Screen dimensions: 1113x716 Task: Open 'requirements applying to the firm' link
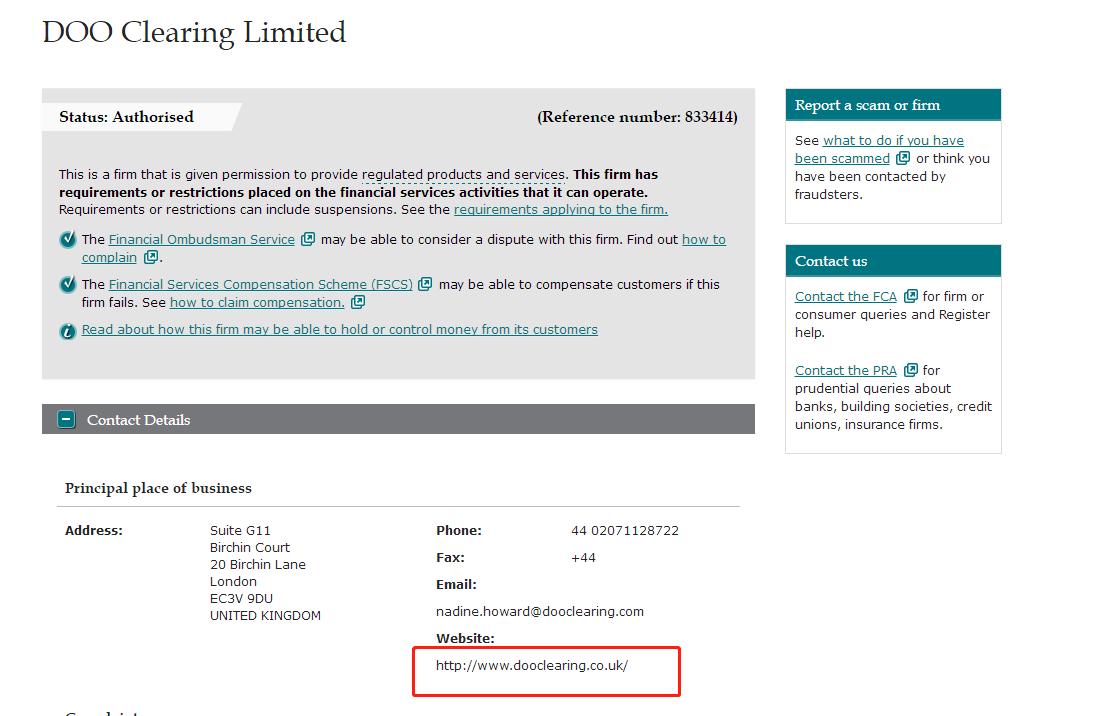[560, 210]
